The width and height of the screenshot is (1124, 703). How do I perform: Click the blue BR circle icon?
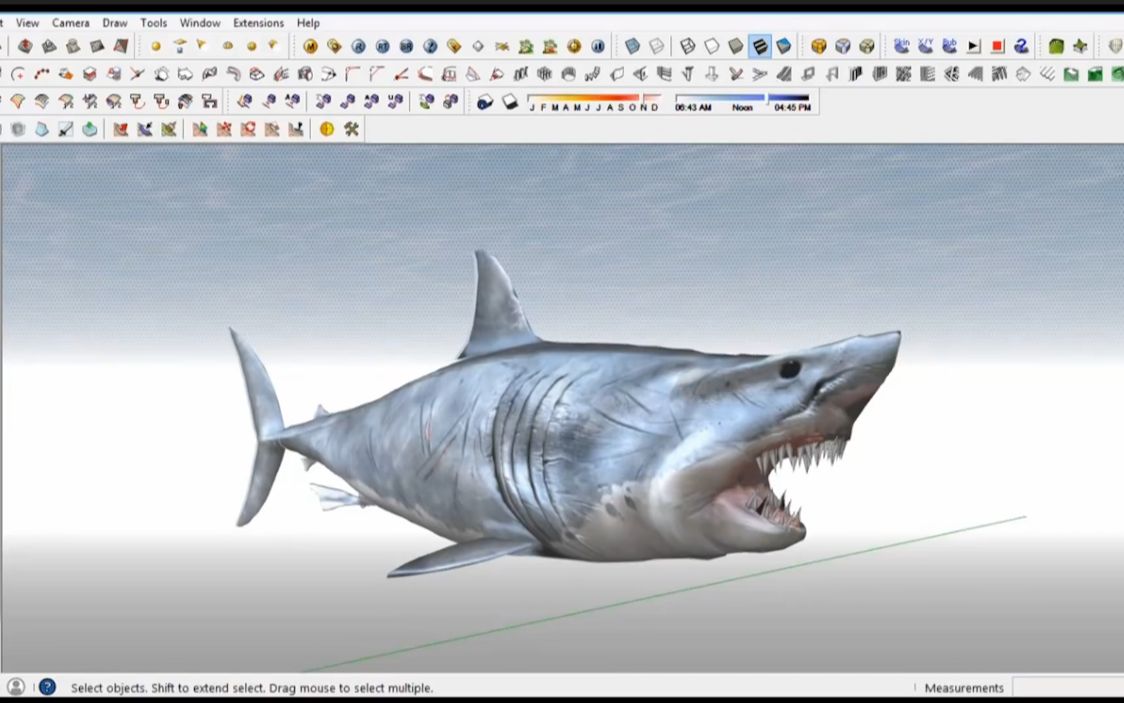tap(406, 47)
